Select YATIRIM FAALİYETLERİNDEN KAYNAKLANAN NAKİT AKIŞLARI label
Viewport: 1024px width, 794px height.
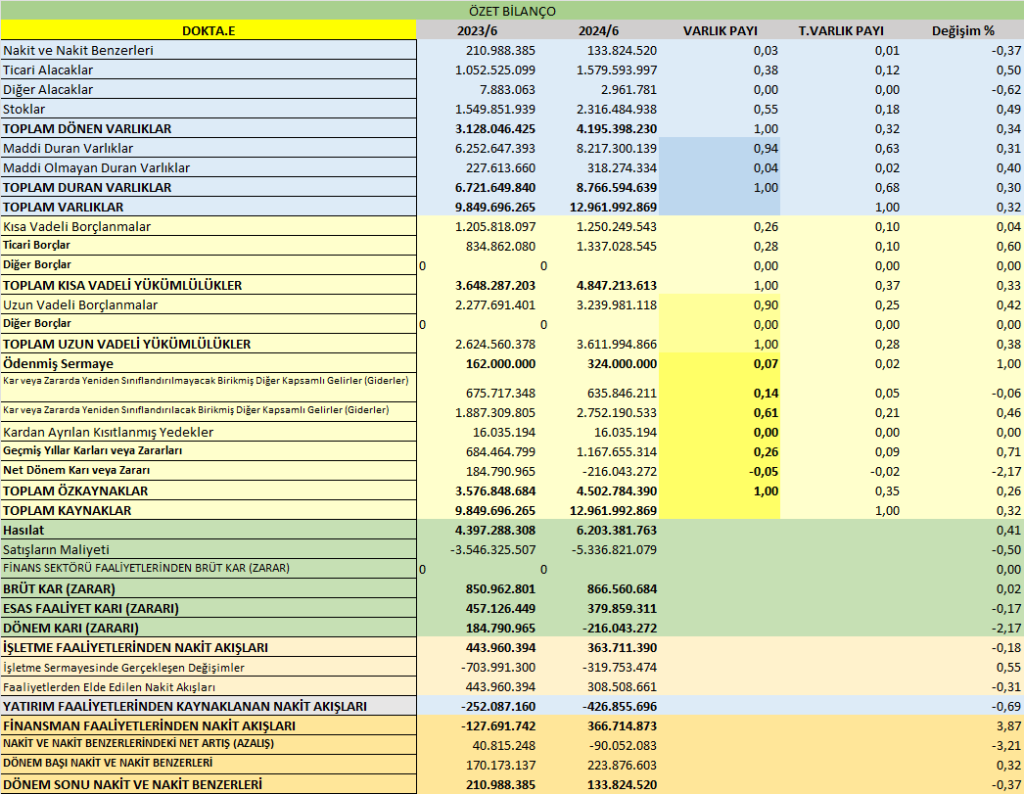[x=208, y=707]
